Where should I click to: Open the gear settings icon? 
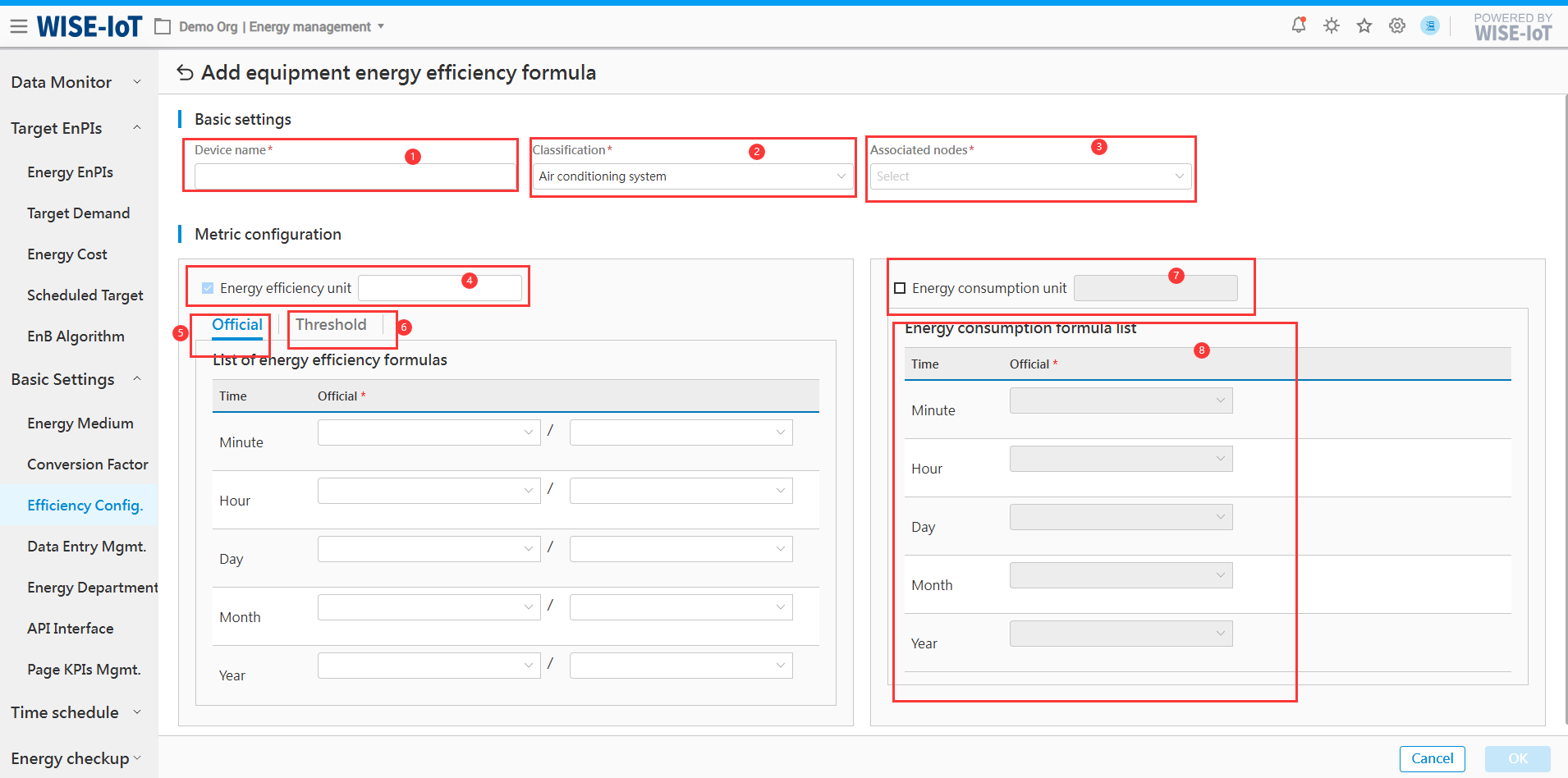pyautogui.click(x=1397, y=25)
